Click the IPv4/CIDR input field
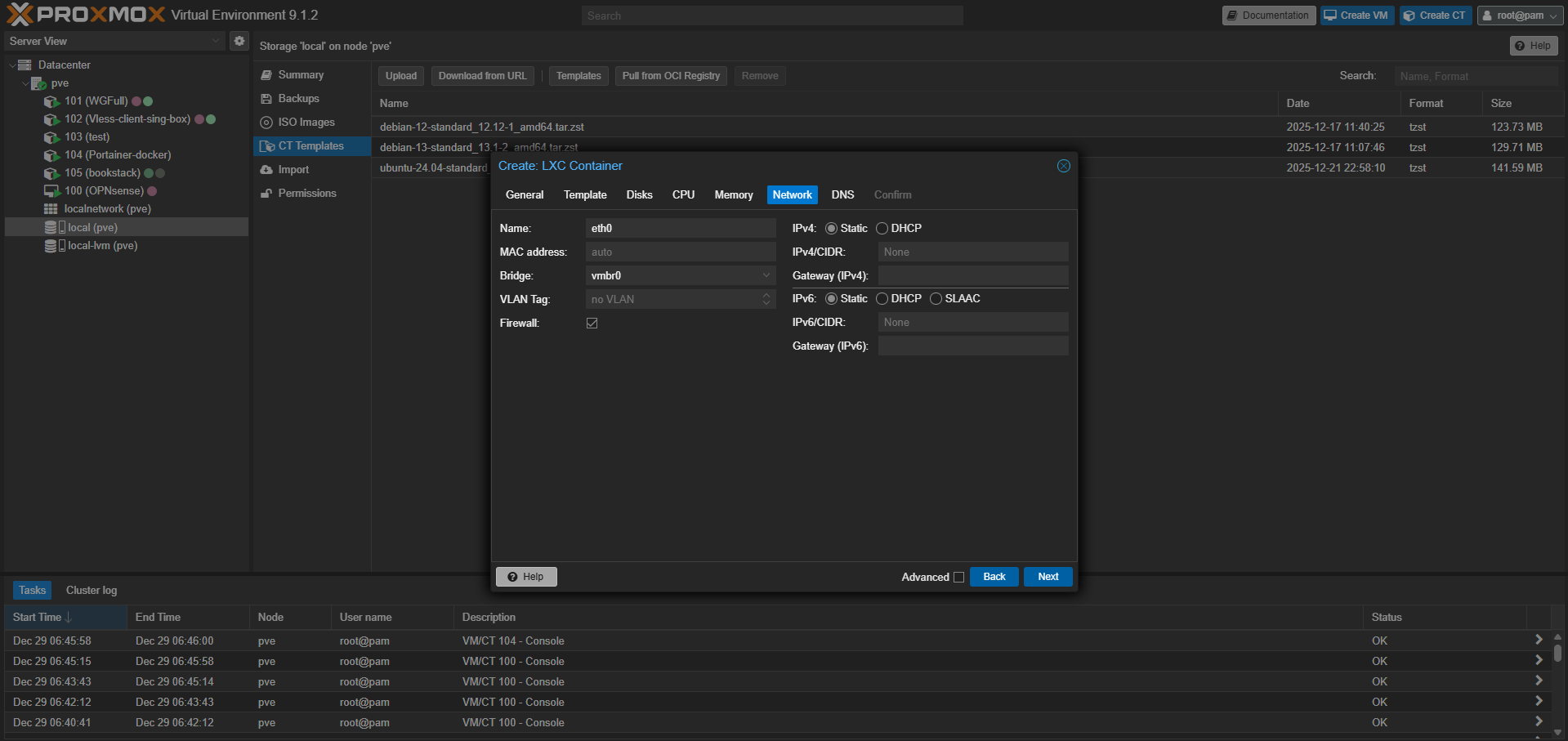1568x741 pixels. tap(973, 252)
